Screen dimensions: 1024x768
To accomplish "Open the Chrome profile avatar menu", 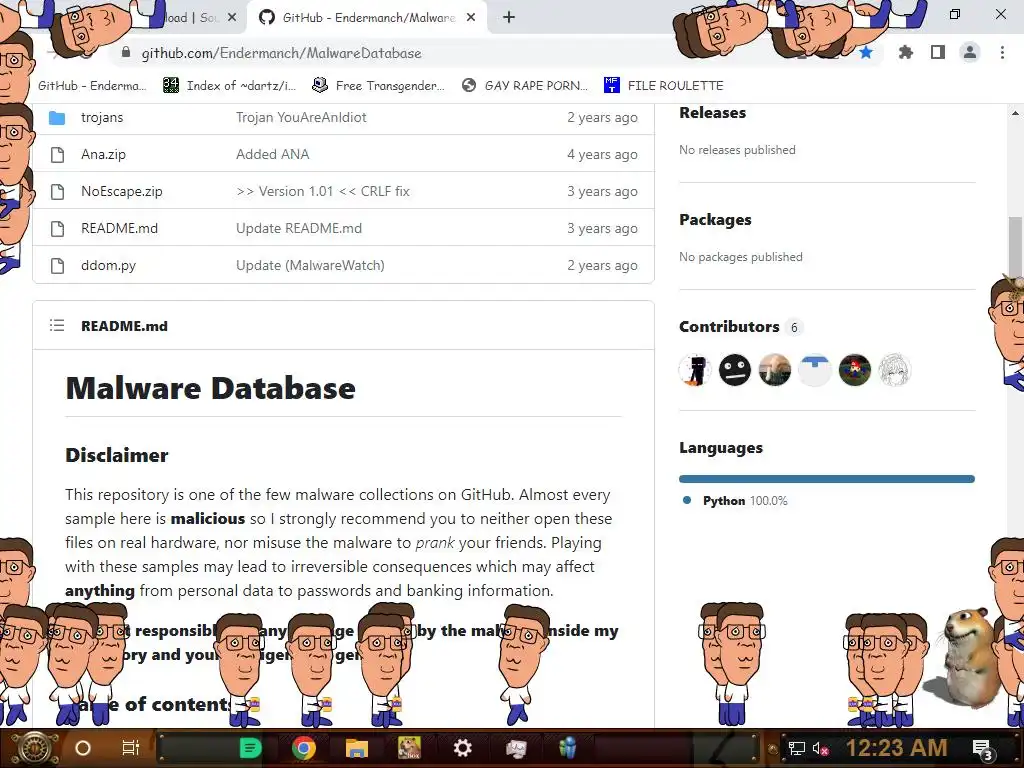I will pos(970,52).
